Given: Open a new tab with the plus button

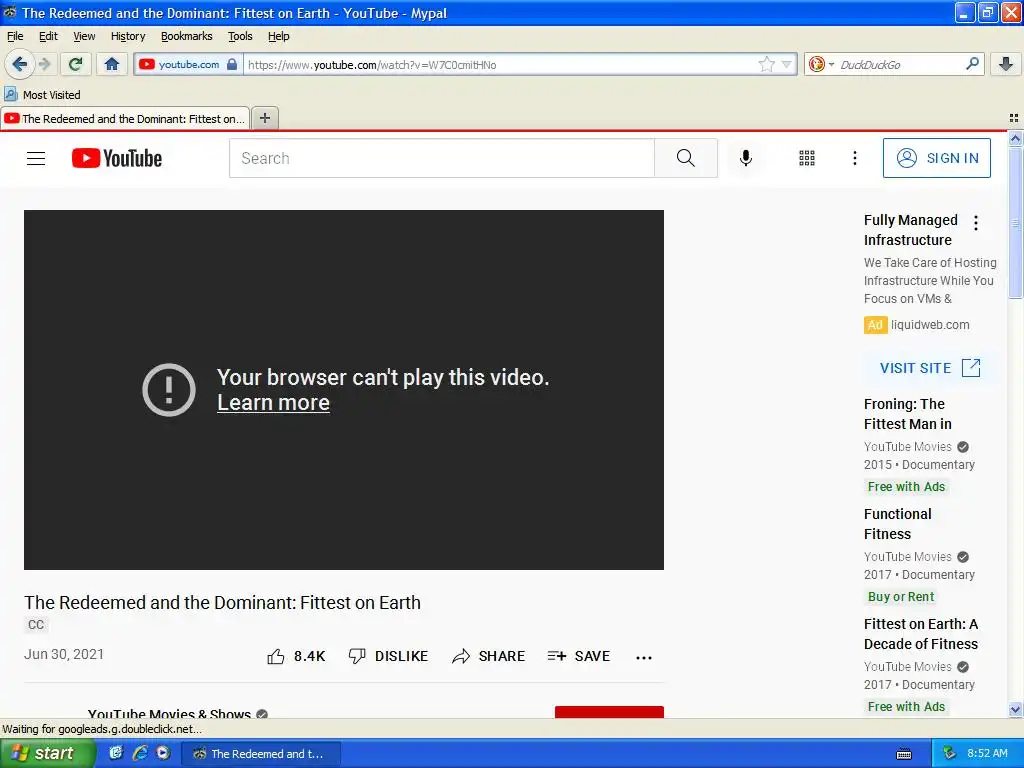Looking at the screenshot, I should (265, 118).
